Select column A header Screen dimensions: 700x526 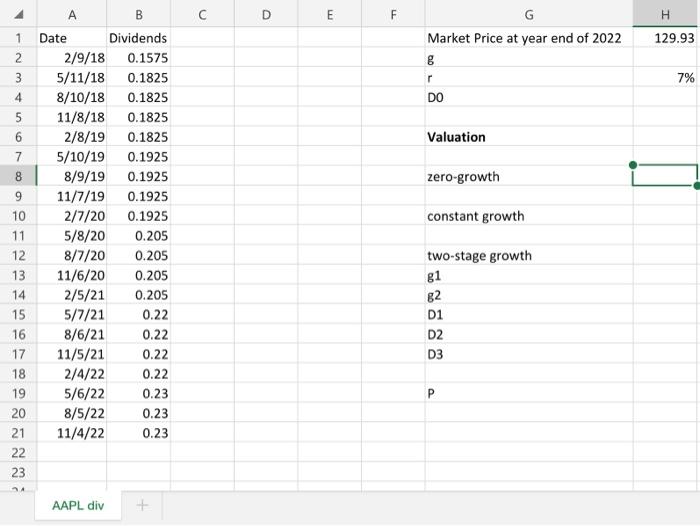(72, 14)
